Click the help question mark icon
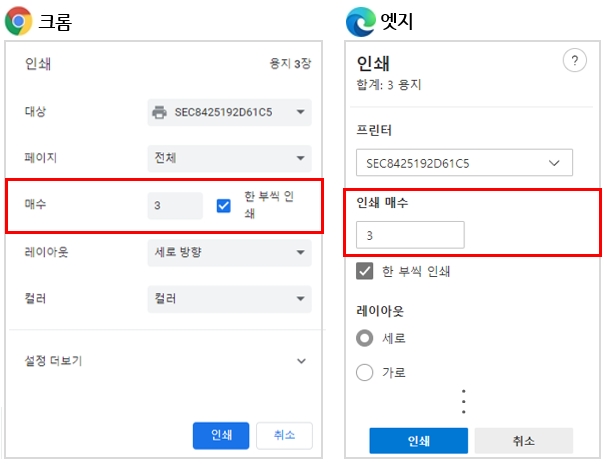Viewport: 607px width, 464px height. (574, 62)
